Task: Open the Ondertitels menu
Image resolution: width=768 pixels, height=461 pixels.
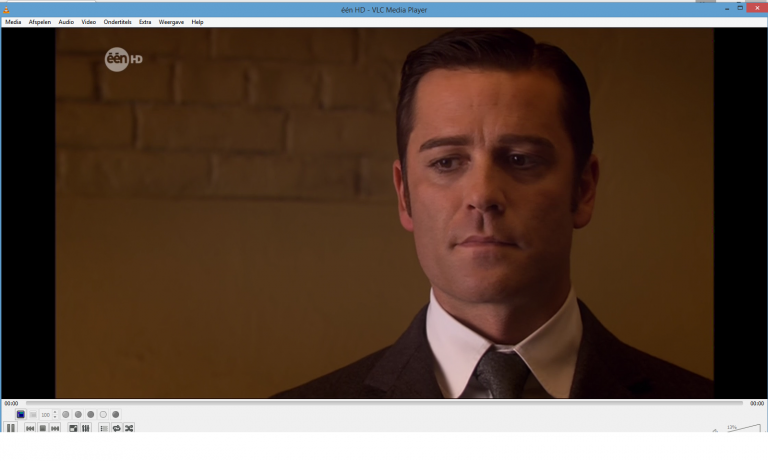Action: click(x=117, y=21)
